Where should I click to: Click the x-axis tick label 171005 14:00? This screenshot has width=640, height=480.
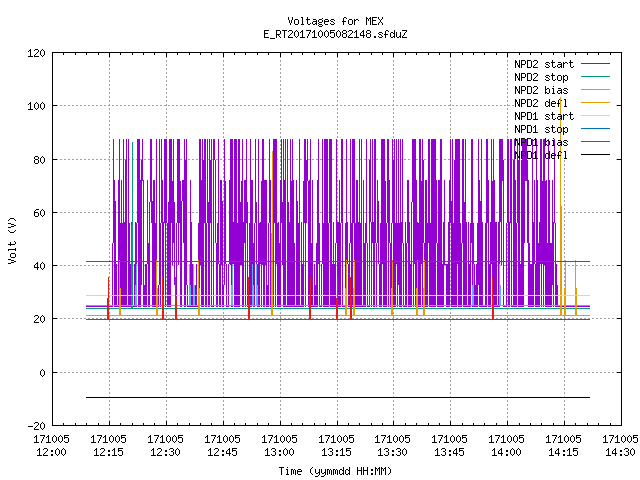point(507,446)
